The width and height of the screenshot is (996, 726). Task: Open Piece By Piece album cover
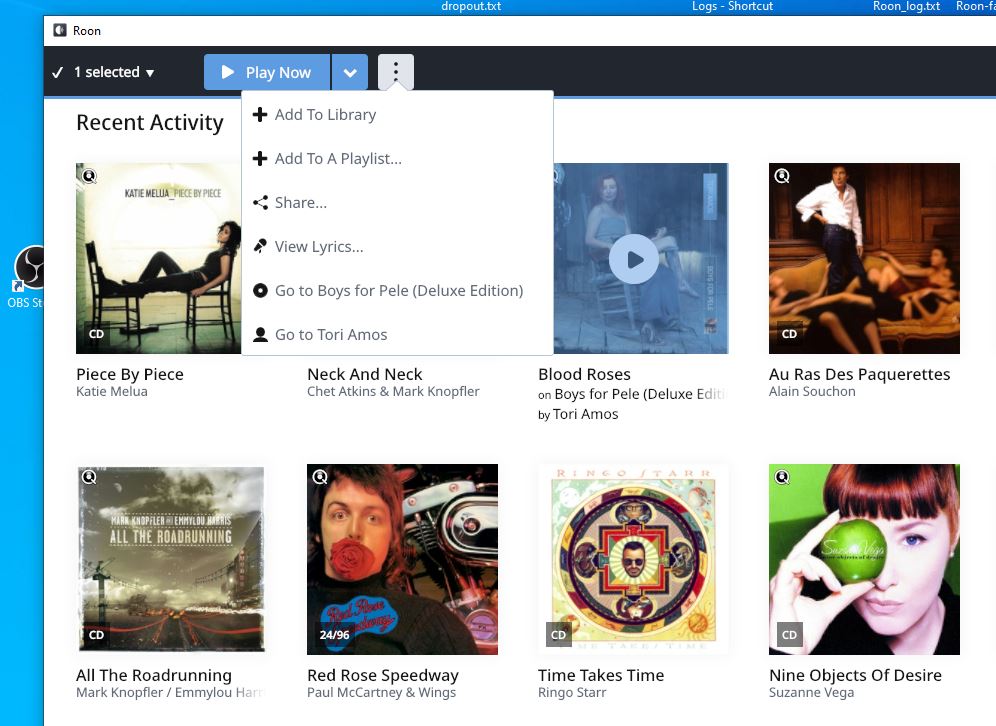[158, 259]
